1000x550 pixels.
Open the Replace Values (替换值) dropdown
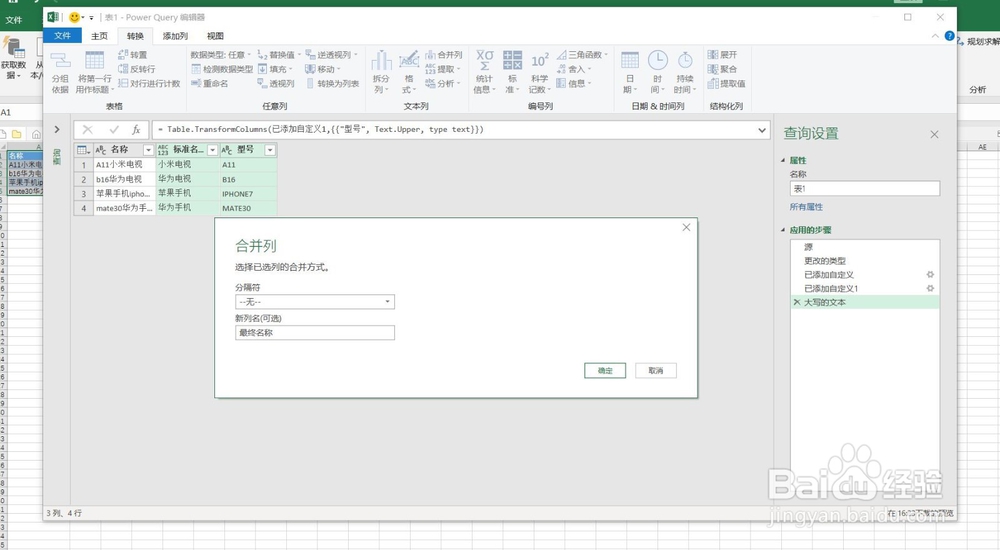pyautogui.click(x=279, y=55)
